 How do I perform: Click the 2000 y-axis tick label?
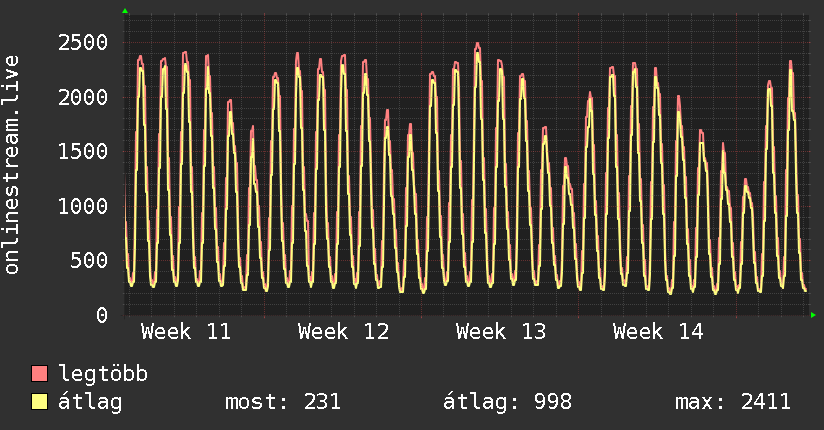click(x=83, y=97)
